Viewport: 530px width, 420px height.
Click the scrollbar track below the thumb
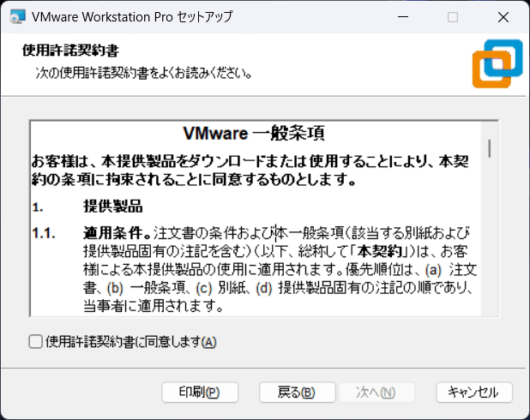(x=489, y=237)
